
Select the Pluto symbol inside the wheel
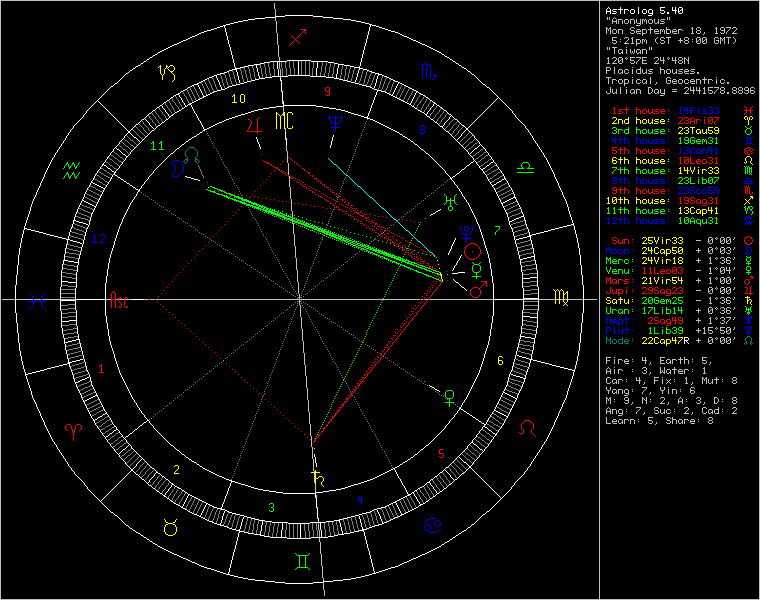coord(466,233)
